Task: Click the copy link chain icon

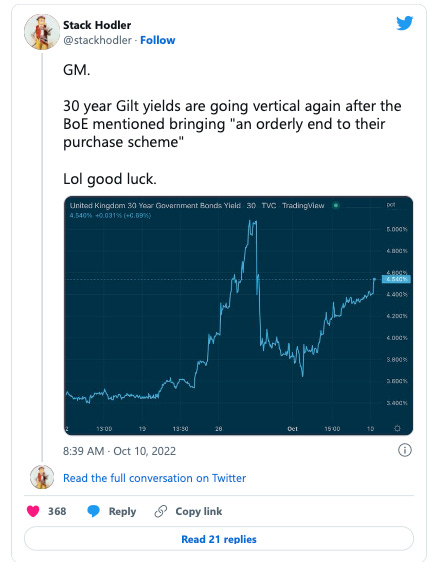Action: 161,511
